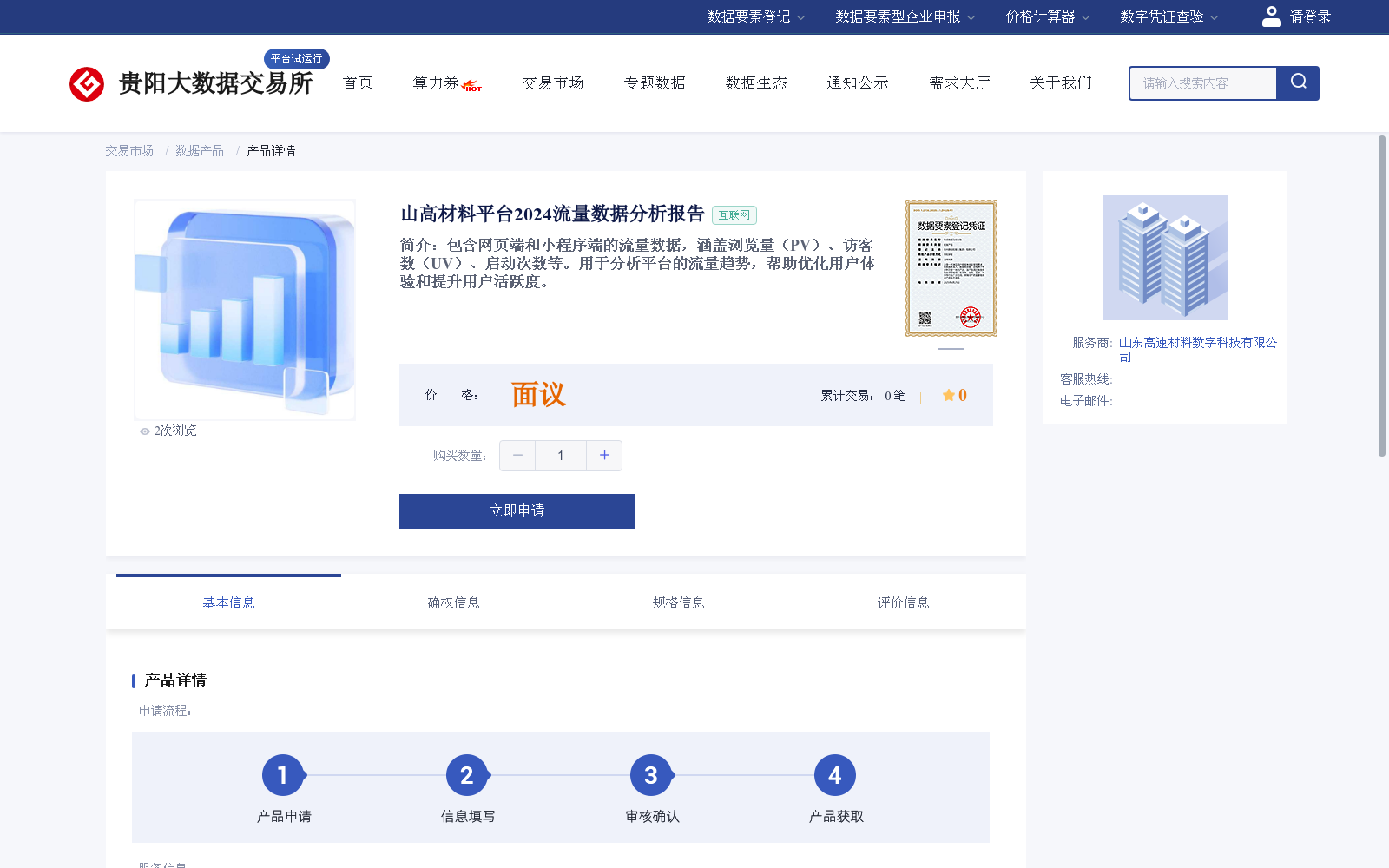Click 数据产品 breadcrumb link

pyautogui.click(x=200, y=151)
